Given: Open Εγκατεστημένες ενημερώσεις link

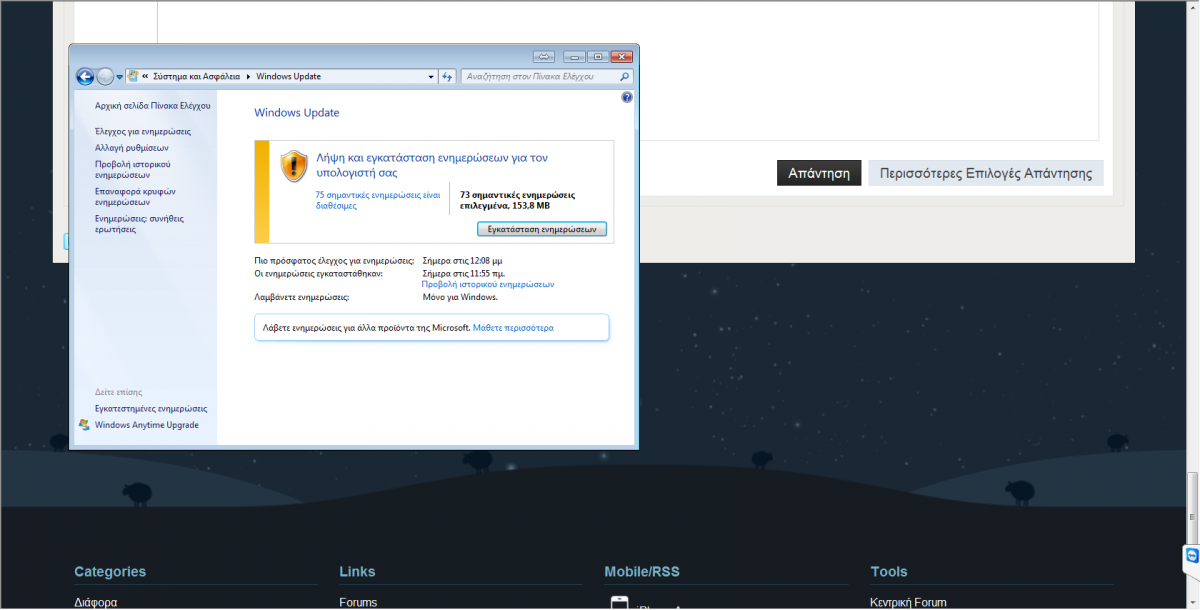Looking at the screenshot, I should coord(151,409).
